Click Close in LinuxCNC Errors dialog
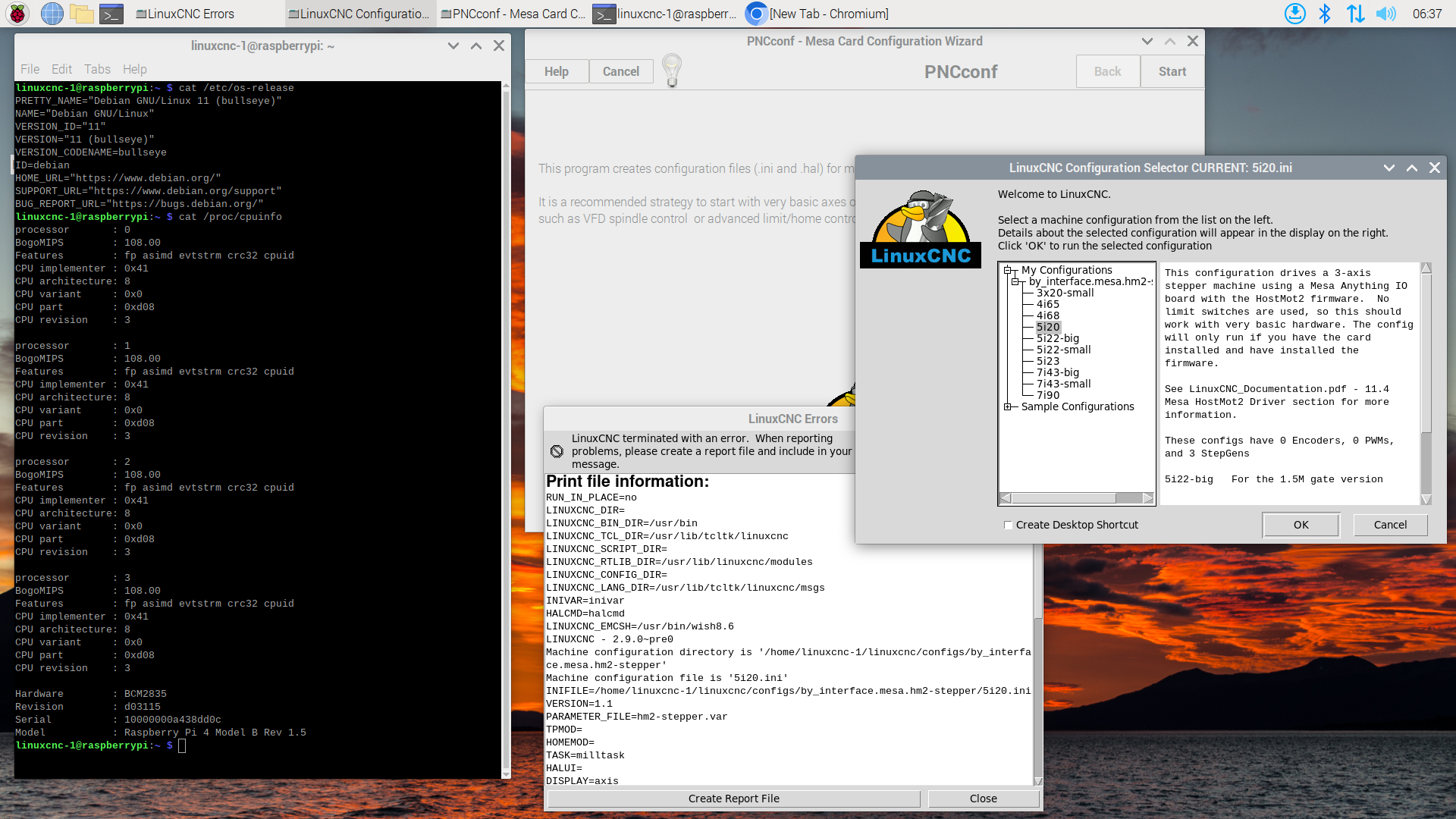Viewport: 1456px width, 819px height. tap(984, 799)
